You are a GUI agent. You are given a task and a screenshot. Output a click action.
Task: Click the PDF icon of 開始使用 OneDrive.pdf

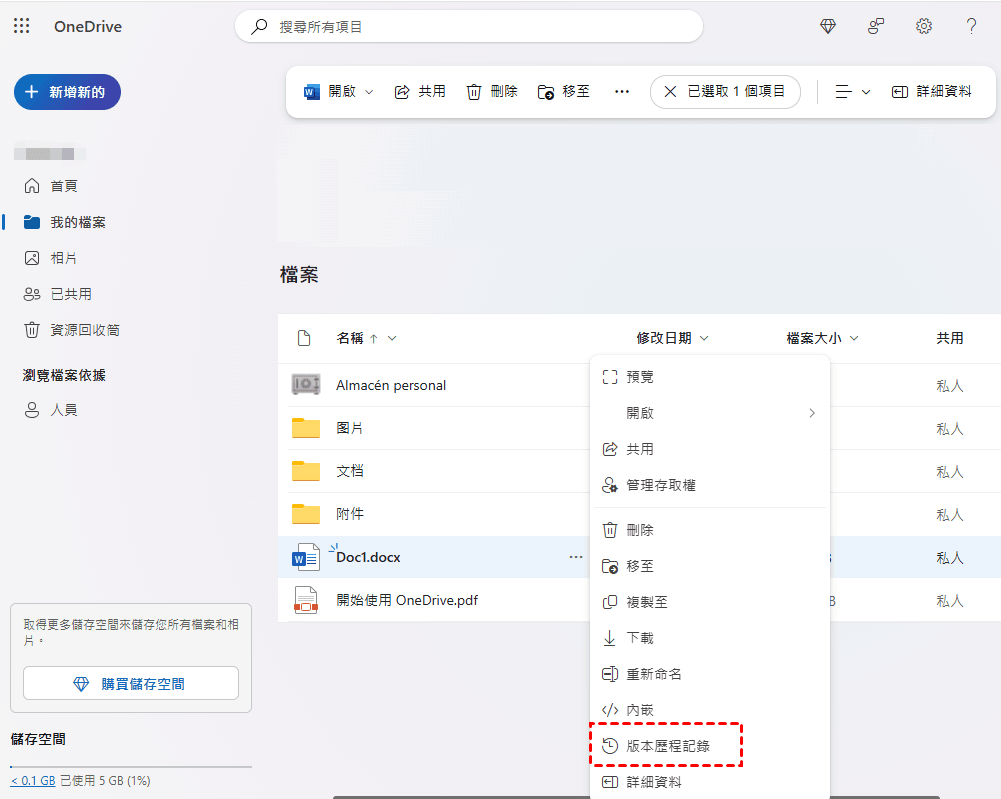[x=306, y=600]
